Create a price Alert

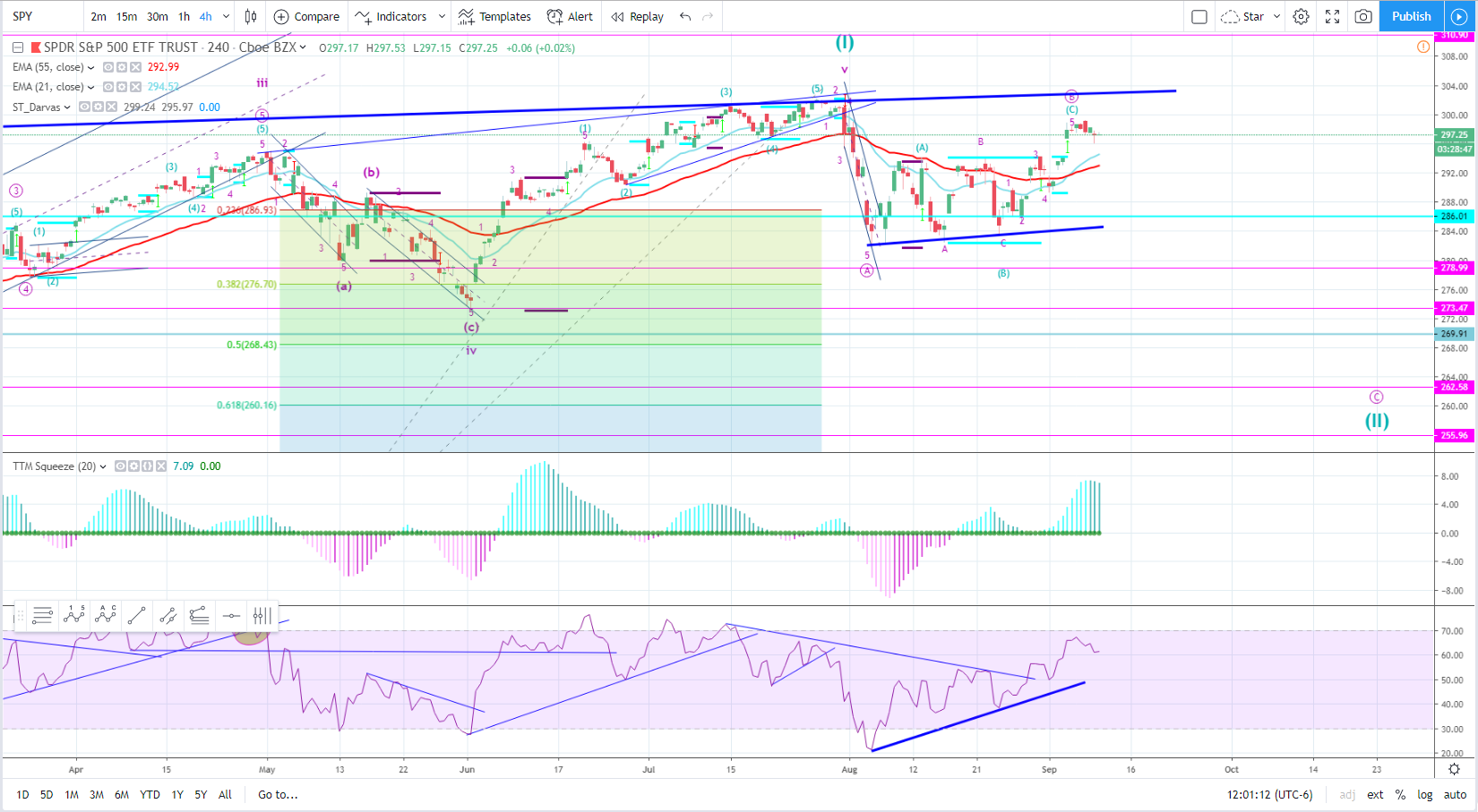[x=570, y=16]
